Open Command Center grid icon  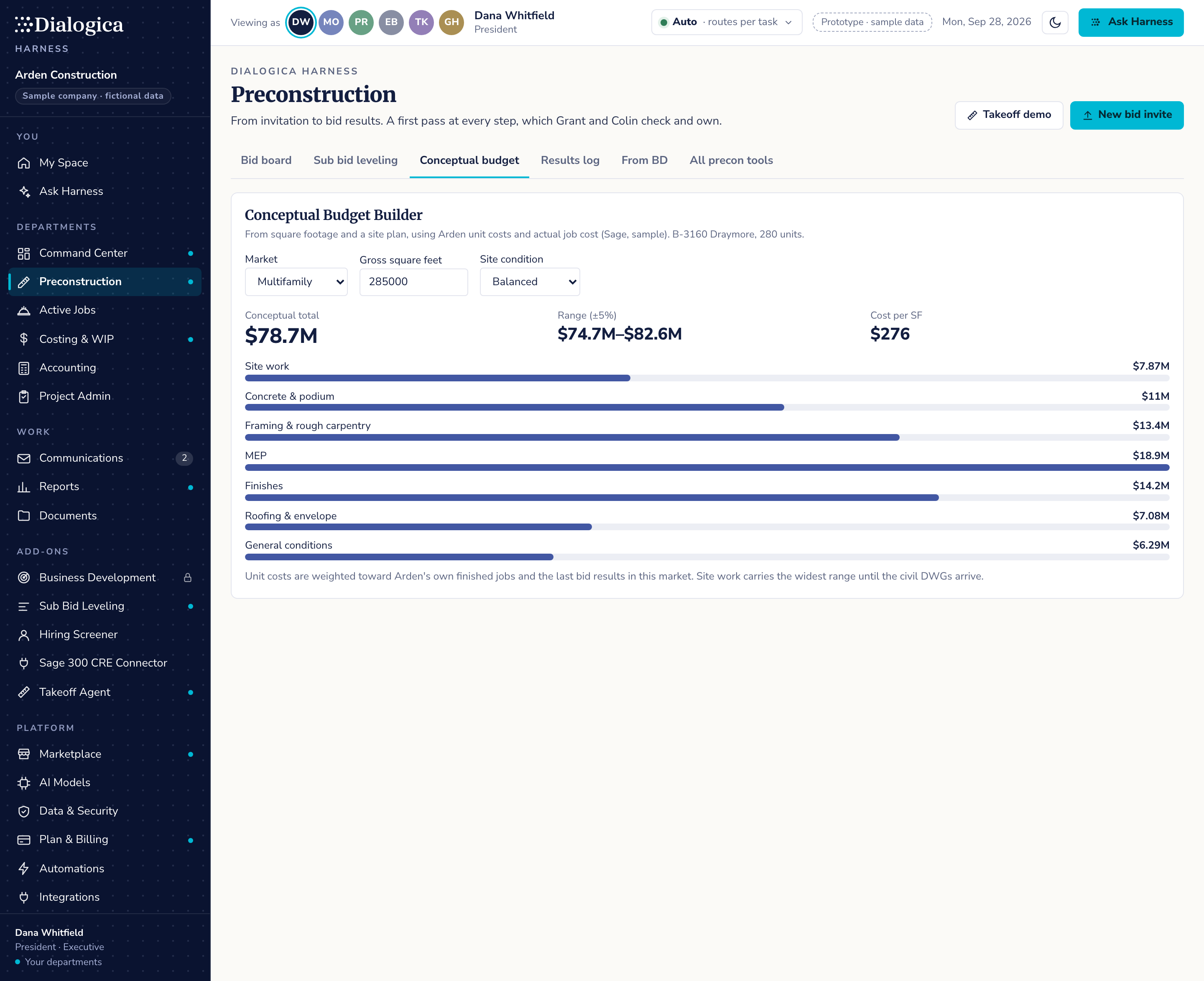pyautogui.click(x=24, y=253)
